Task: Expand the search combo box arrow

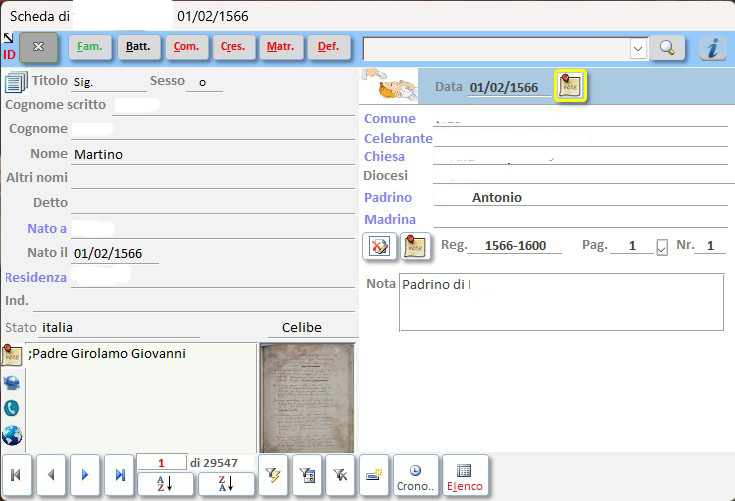Action: [x=638, y=48]
